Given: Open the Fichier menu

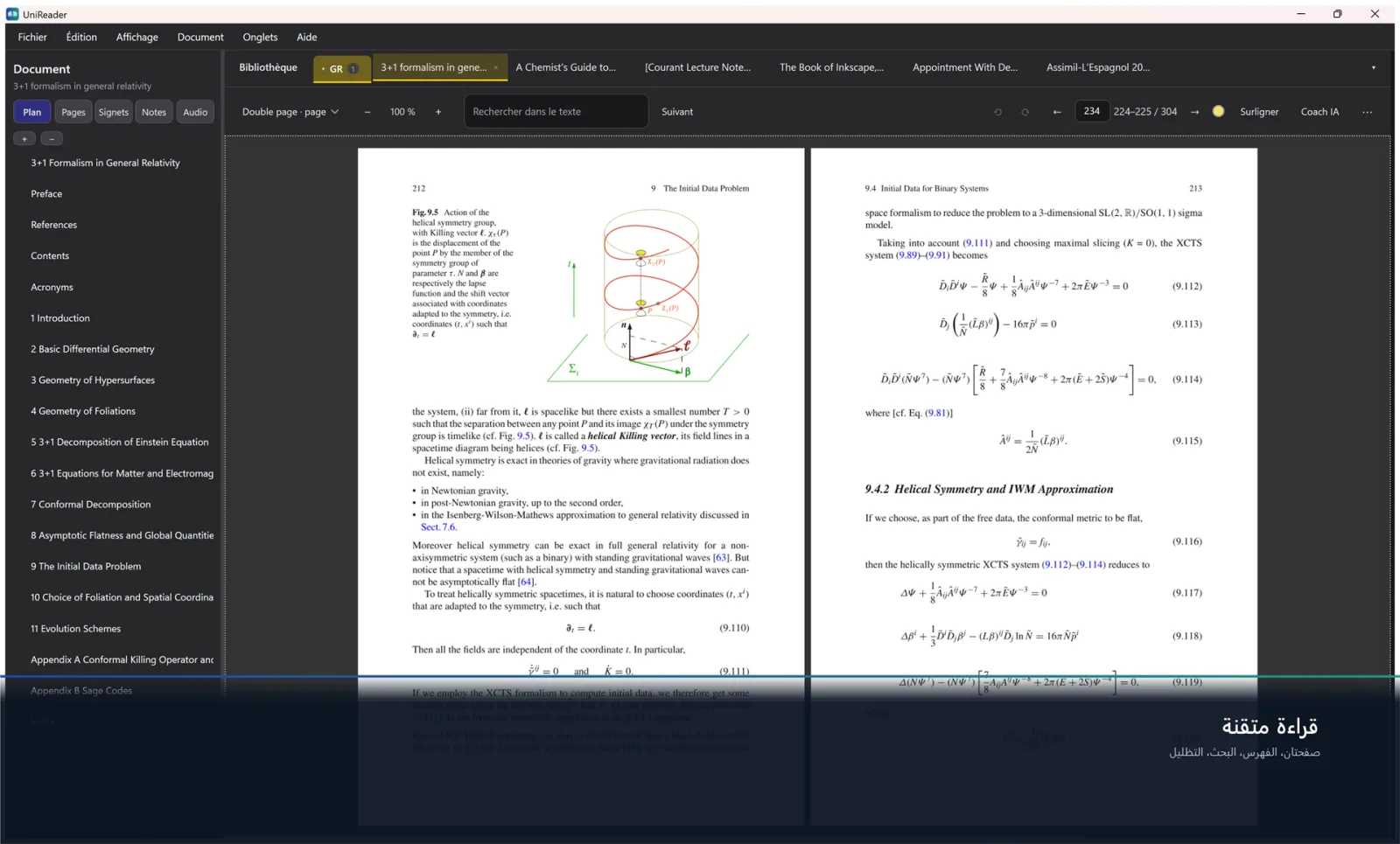Looking at the screenshot, I should pos(32,37).
